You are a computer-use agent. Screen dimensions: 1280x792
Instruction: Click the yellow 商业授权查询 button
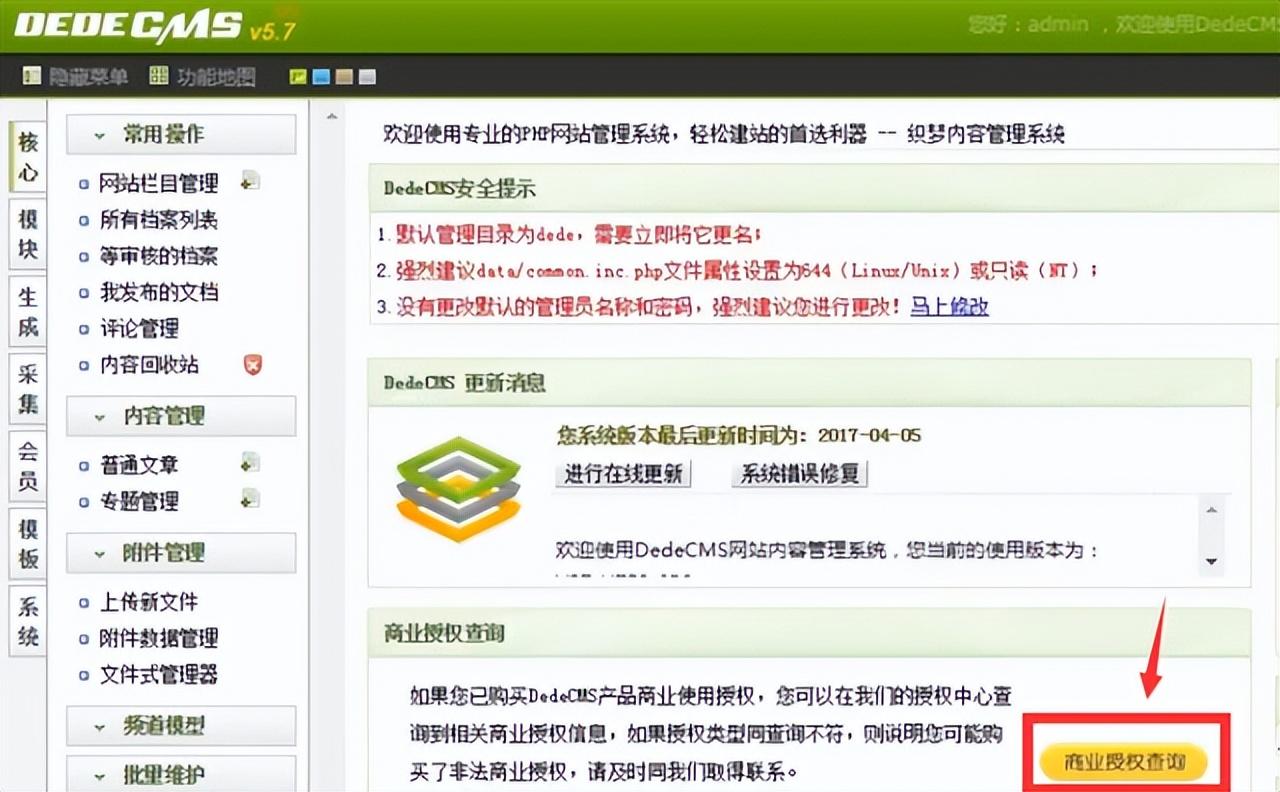coord(1124,763)
